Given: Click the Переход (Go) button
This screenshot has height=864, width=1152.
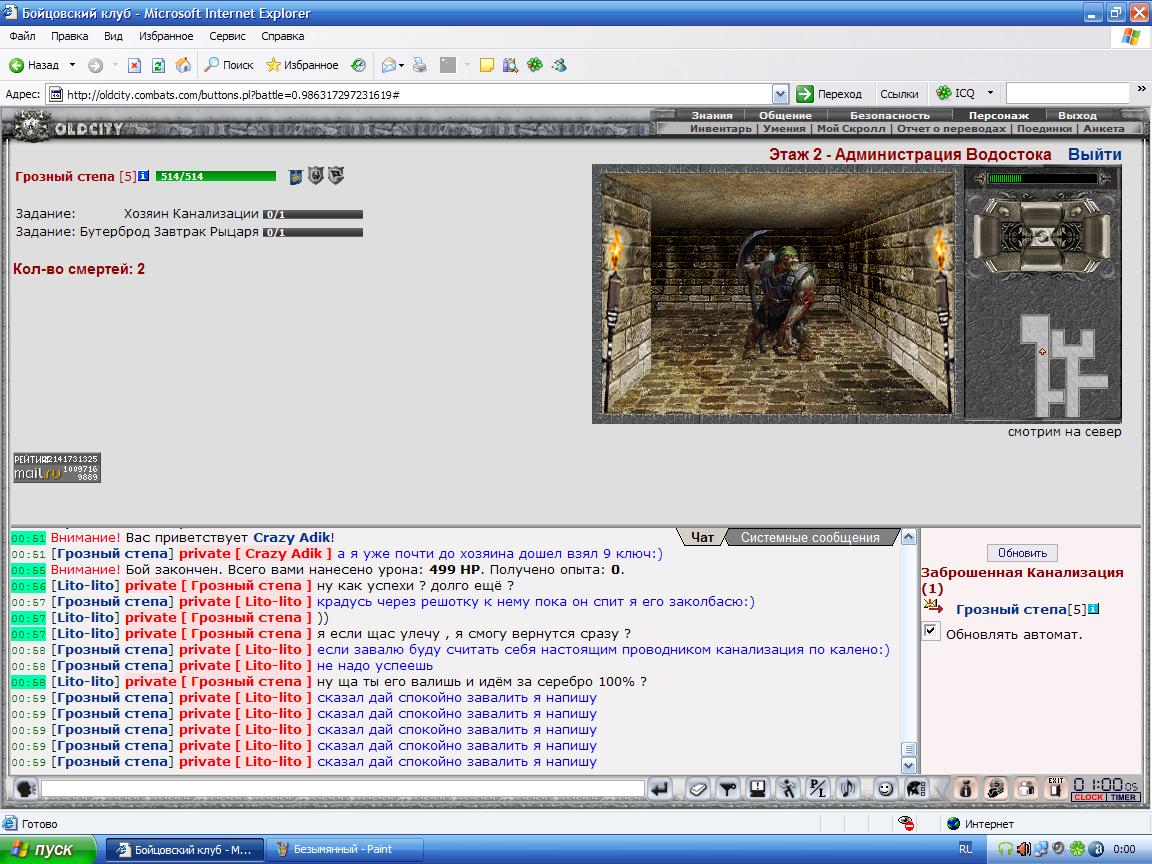Looking at the screenshot, I should [x=829, y=94].
